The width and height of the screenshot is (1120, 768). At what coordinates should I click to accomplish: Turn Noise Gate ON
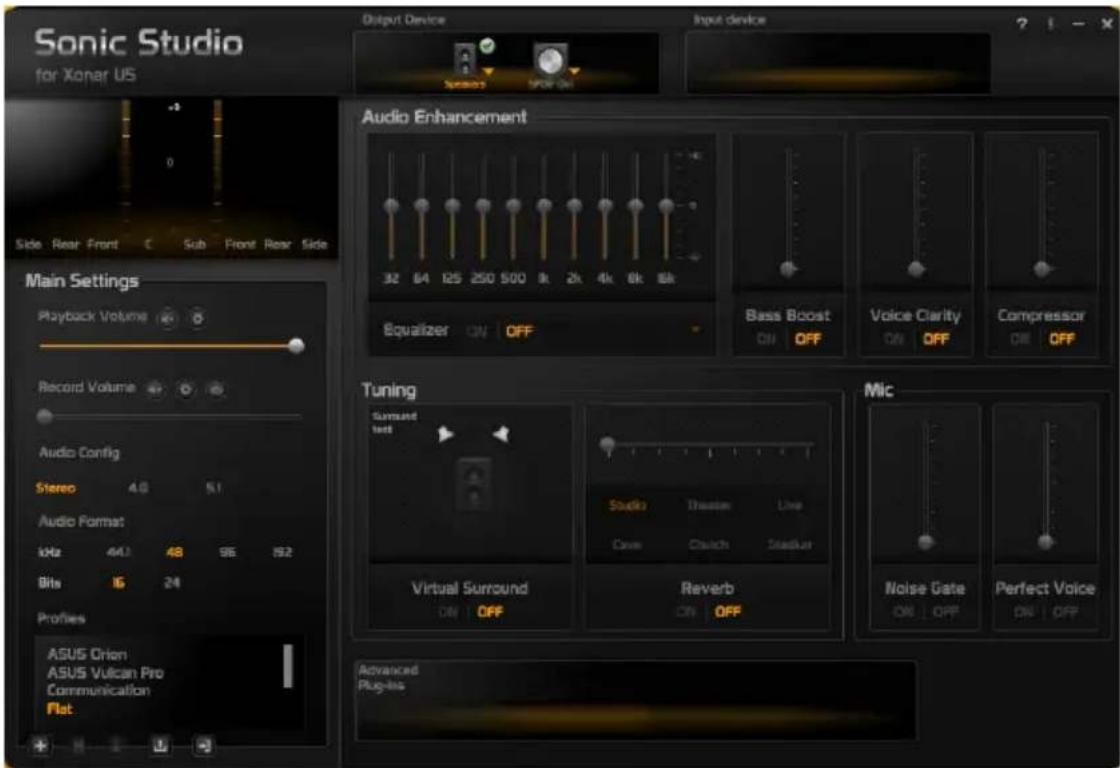pyautogui.click(x=903, y=612)
